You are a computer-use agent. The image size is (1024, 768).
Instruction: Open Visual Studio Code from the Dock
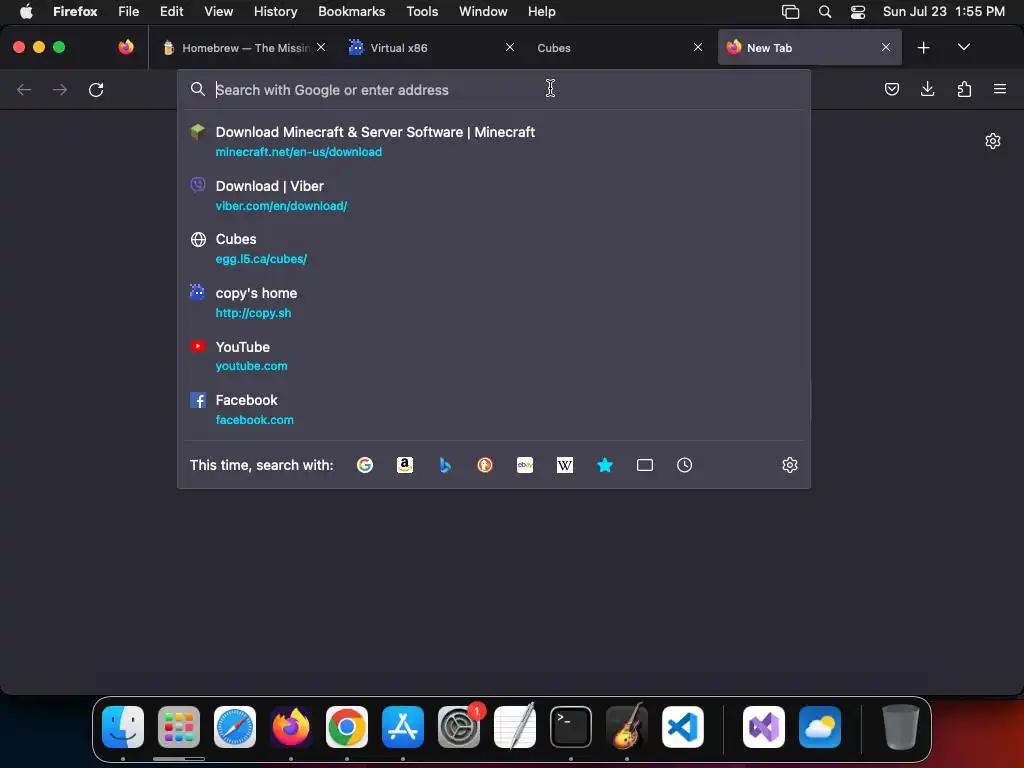[x=682, y=727]
